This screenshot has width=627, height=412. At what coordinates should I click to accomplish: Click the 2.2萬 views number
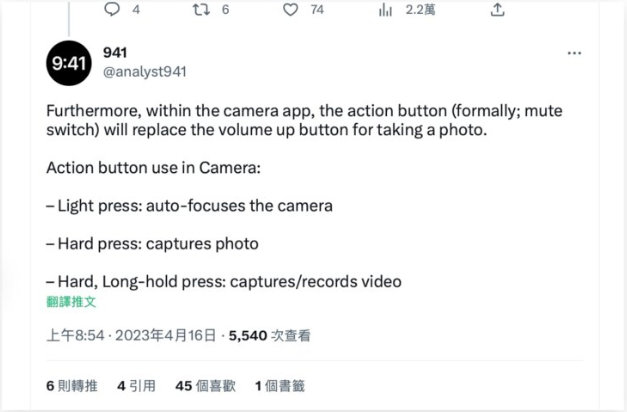[x=420, y=10]
